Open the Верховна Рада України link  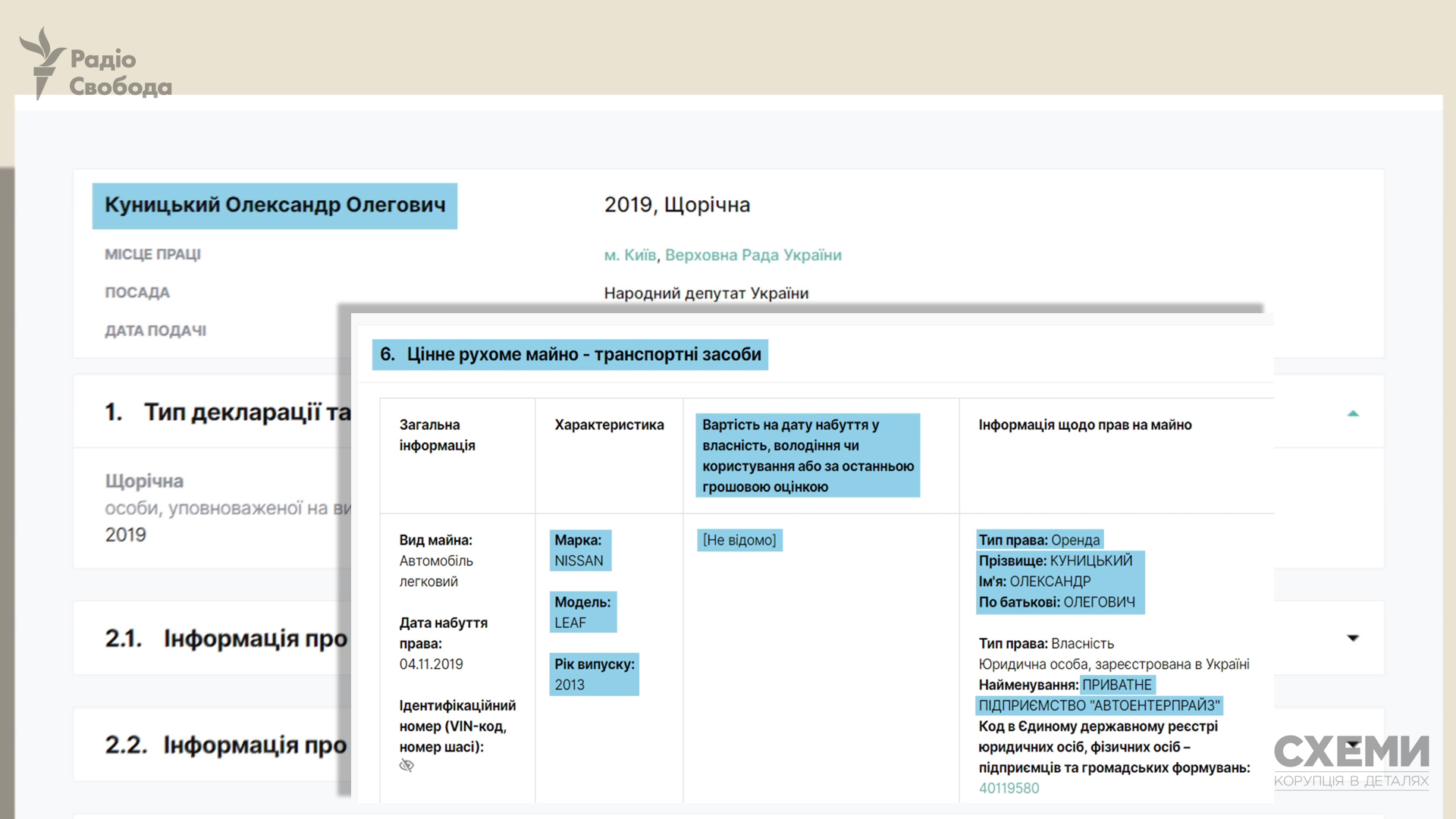tap(753, 255)
